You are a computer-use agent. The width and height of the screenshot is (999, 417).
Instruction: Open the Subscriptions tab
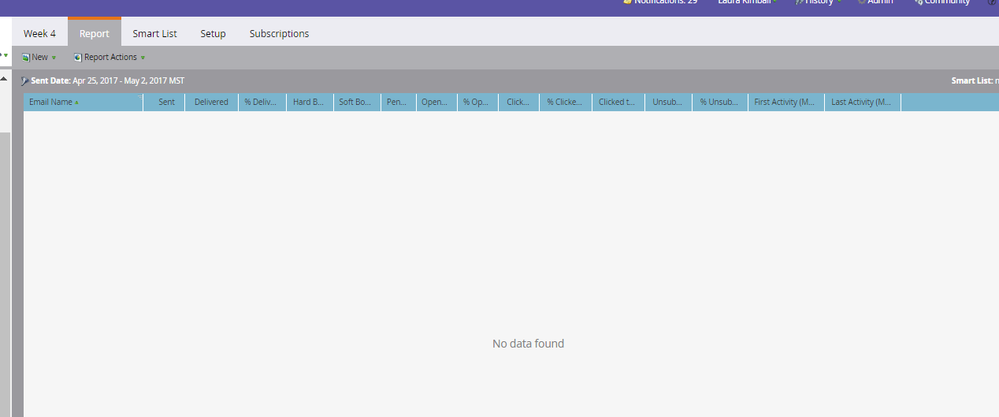(x=279, y=34)
